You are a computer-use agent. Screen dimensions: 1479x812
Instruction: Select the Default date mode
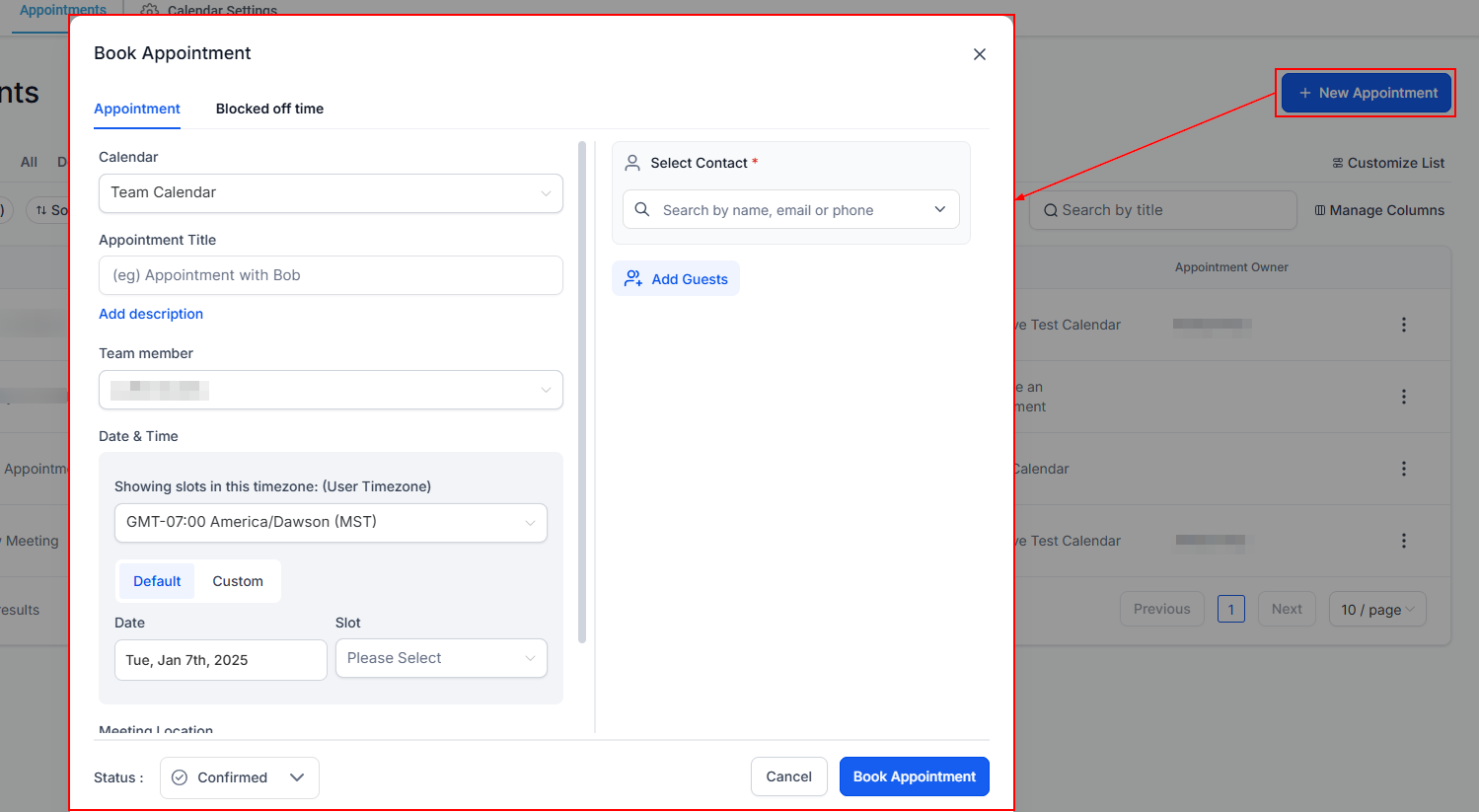(157, 581)
